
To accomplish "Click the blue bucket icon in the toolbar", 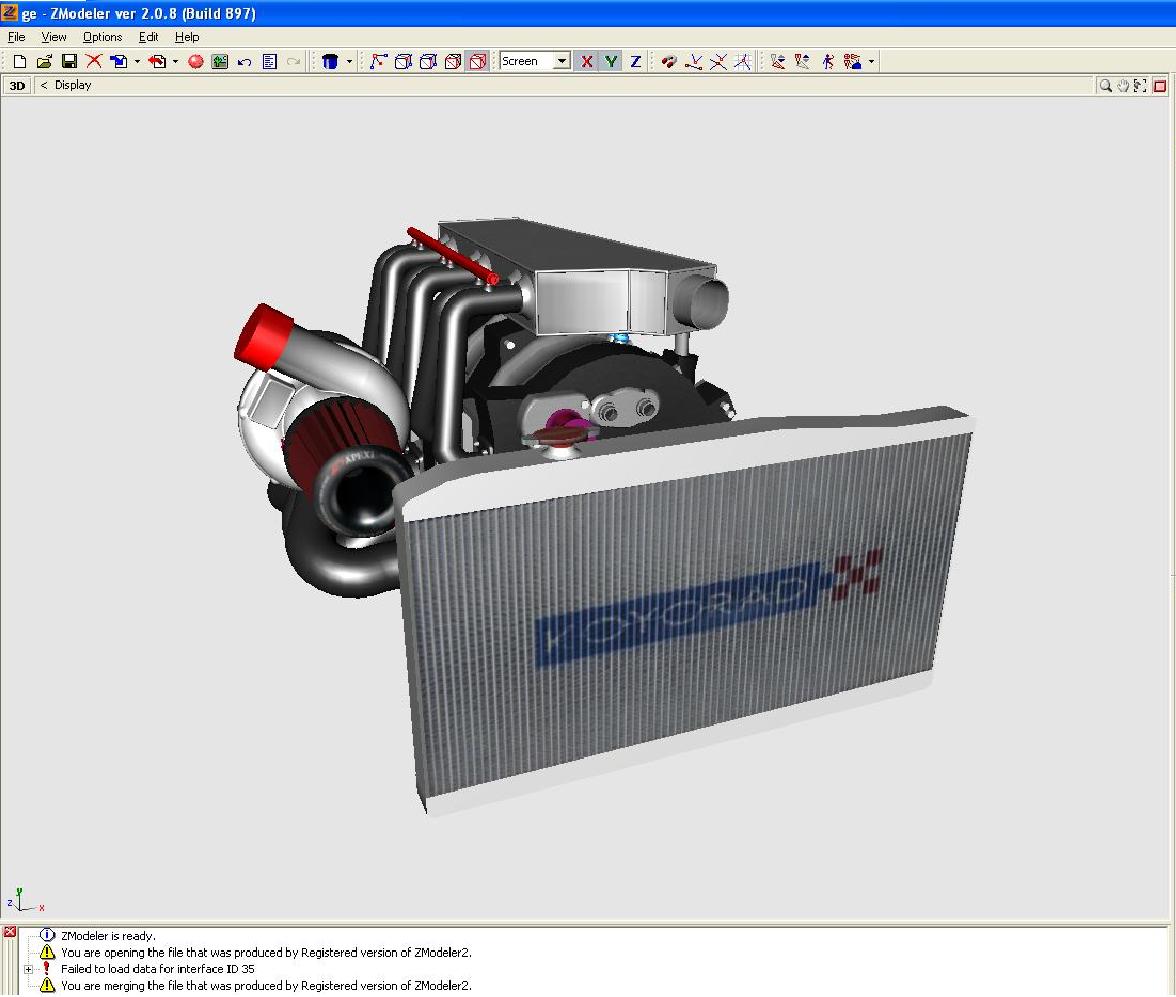I will (330, 62).
